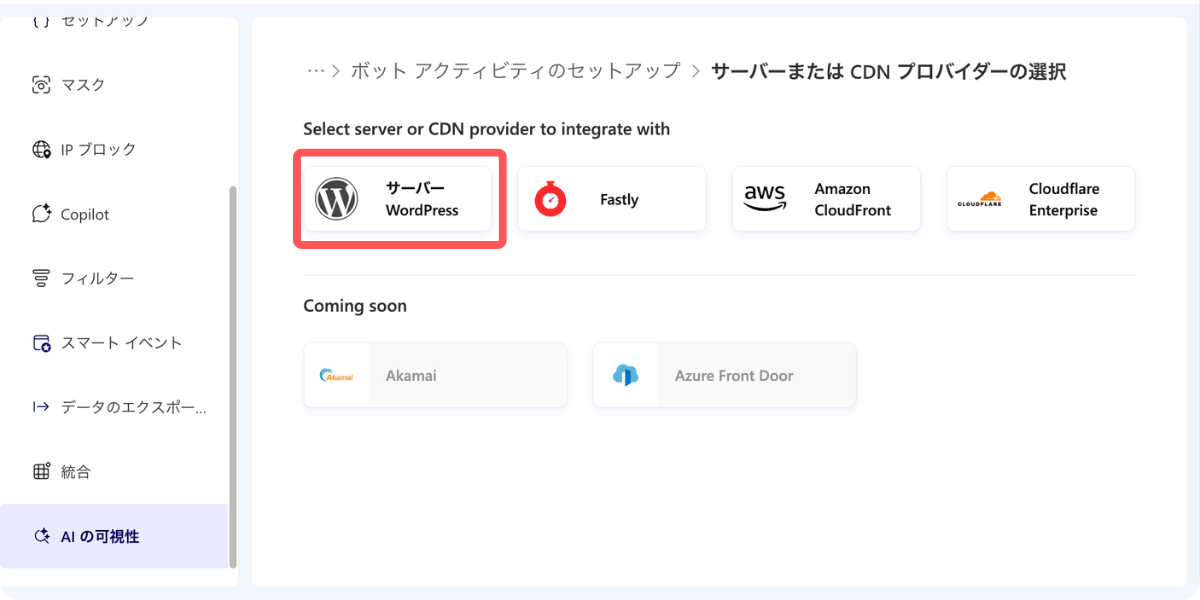This screenshot has width=1200, height=600.
Task: Open the スマート イベント menu item
Action: click(x=115, y=343)
